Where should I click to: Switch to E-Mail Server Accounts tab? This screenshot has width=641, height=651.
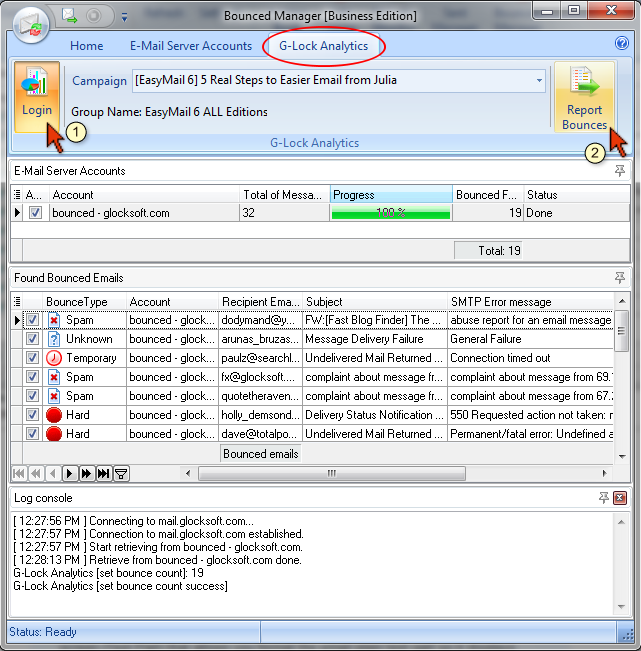[191, 46]
